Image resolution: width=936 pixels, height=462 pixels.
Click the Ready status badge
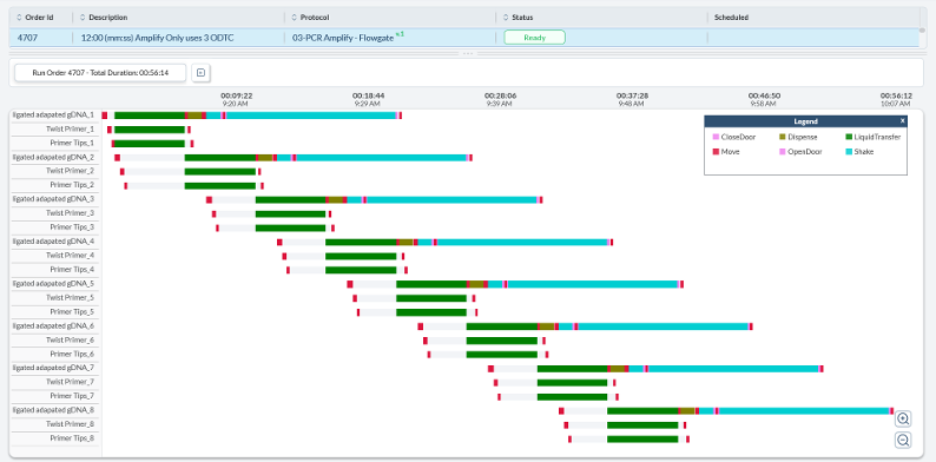point(534,37)
